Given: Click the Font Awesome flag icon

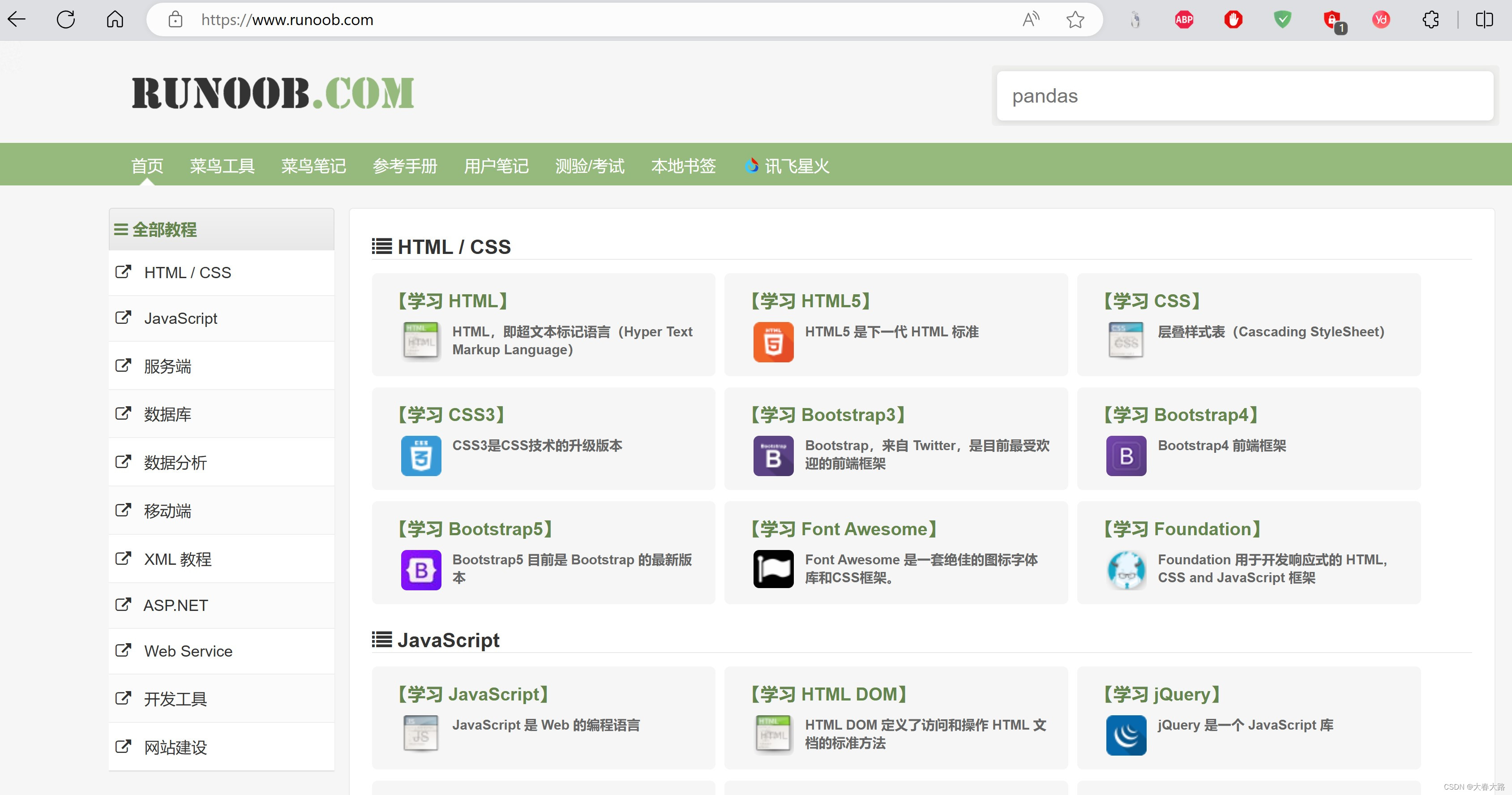Looking at the screenshot, I should (773, 569).
